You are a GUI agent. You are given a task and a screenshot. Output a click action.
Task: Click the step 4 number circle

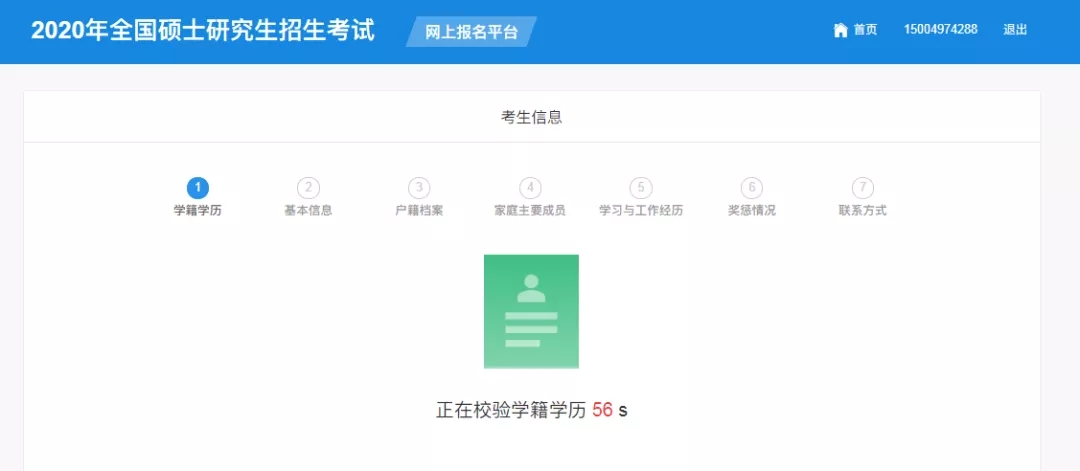pyautogui.click(x=530, y=188)
